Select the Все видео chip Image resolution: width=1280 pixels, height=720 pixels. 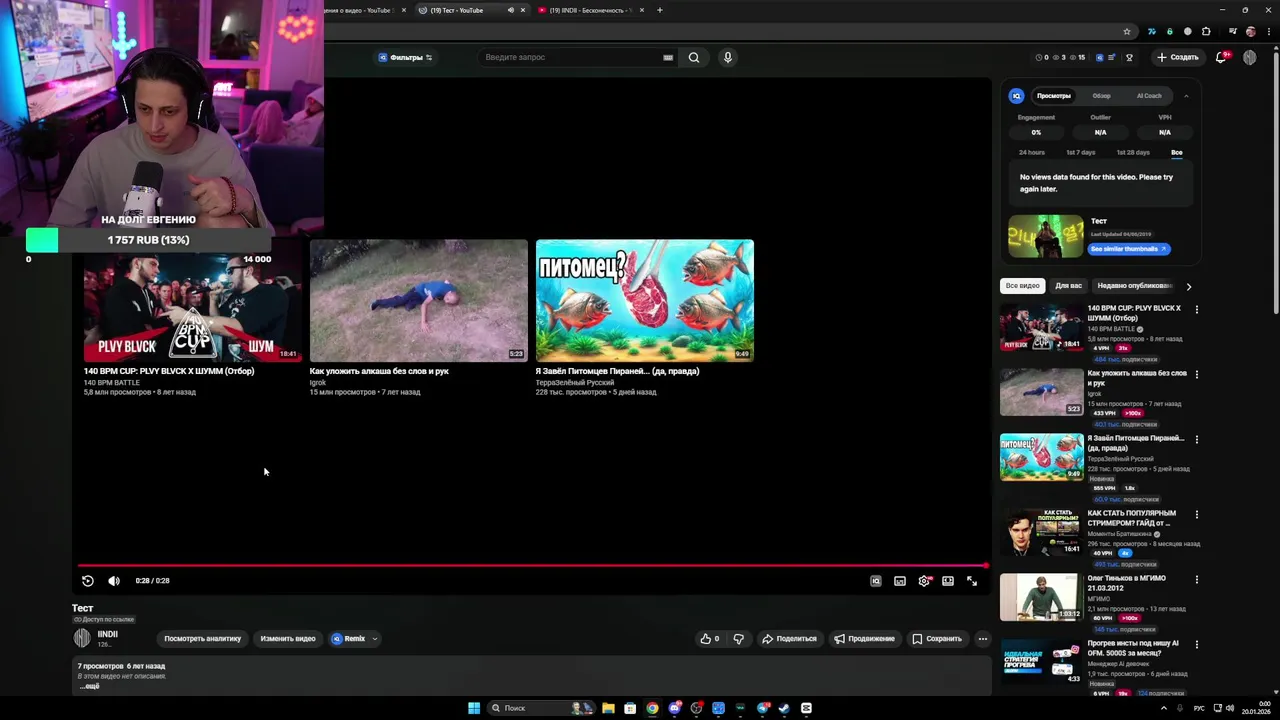[x=1022, y=286]
